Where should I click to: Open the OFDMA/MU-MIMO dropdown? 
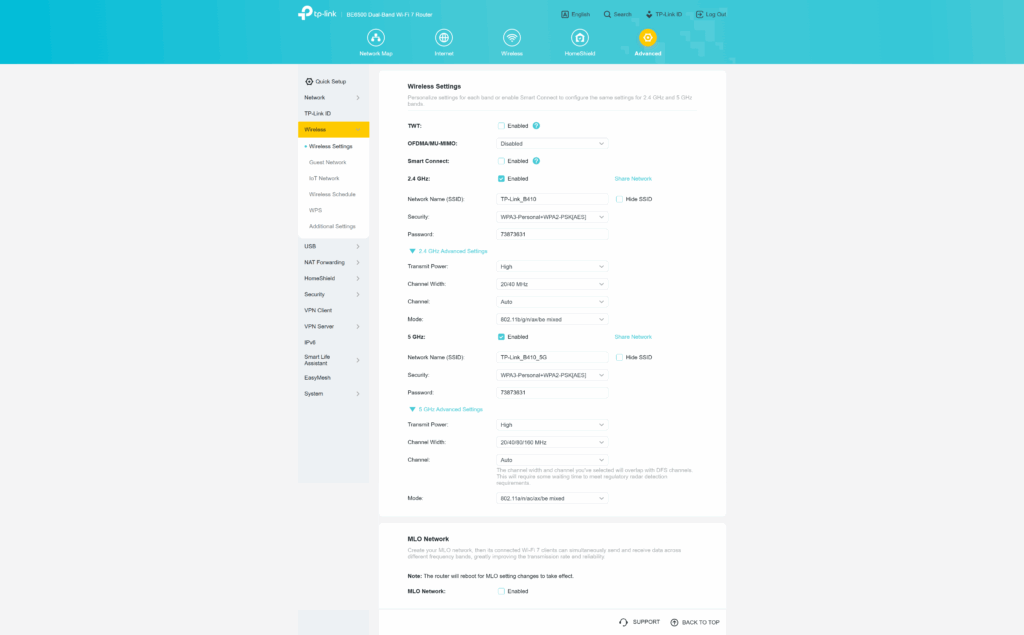(552, 144)
